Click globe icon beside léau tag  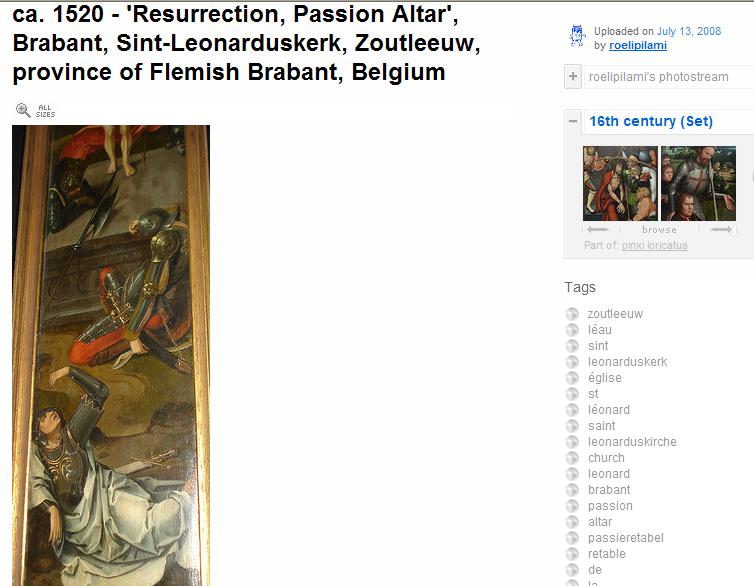tap(572, 330)
